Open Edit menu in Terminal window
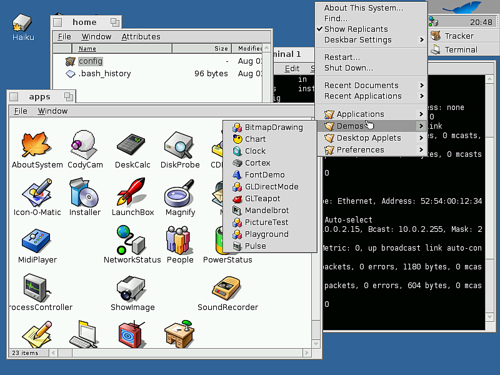The image size is (500, 375). (x=292, y=69)
